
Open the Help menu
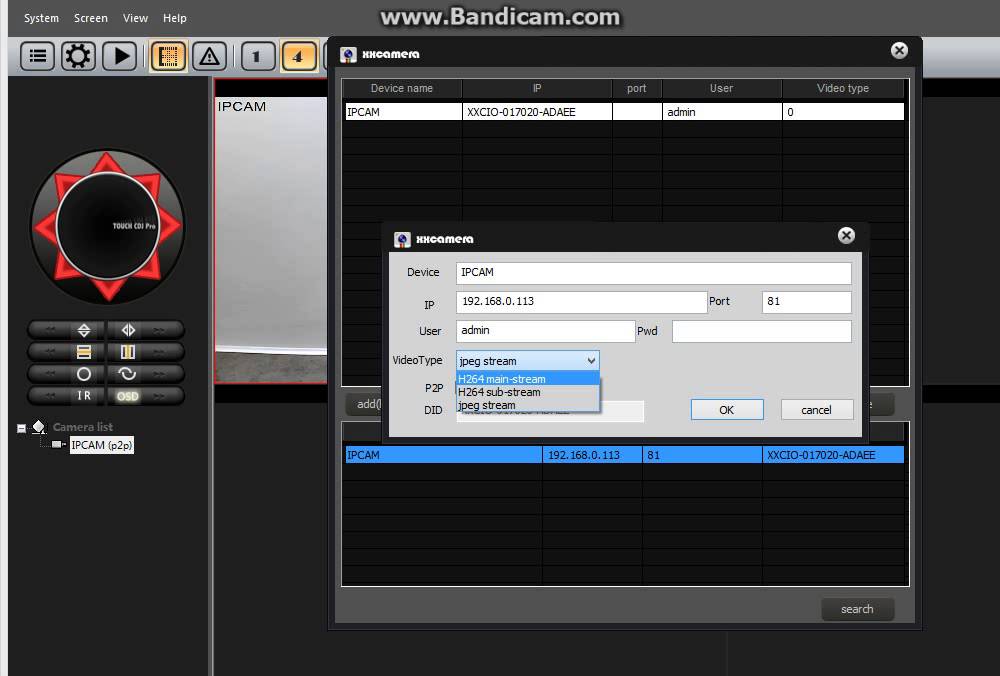point(175,18)
